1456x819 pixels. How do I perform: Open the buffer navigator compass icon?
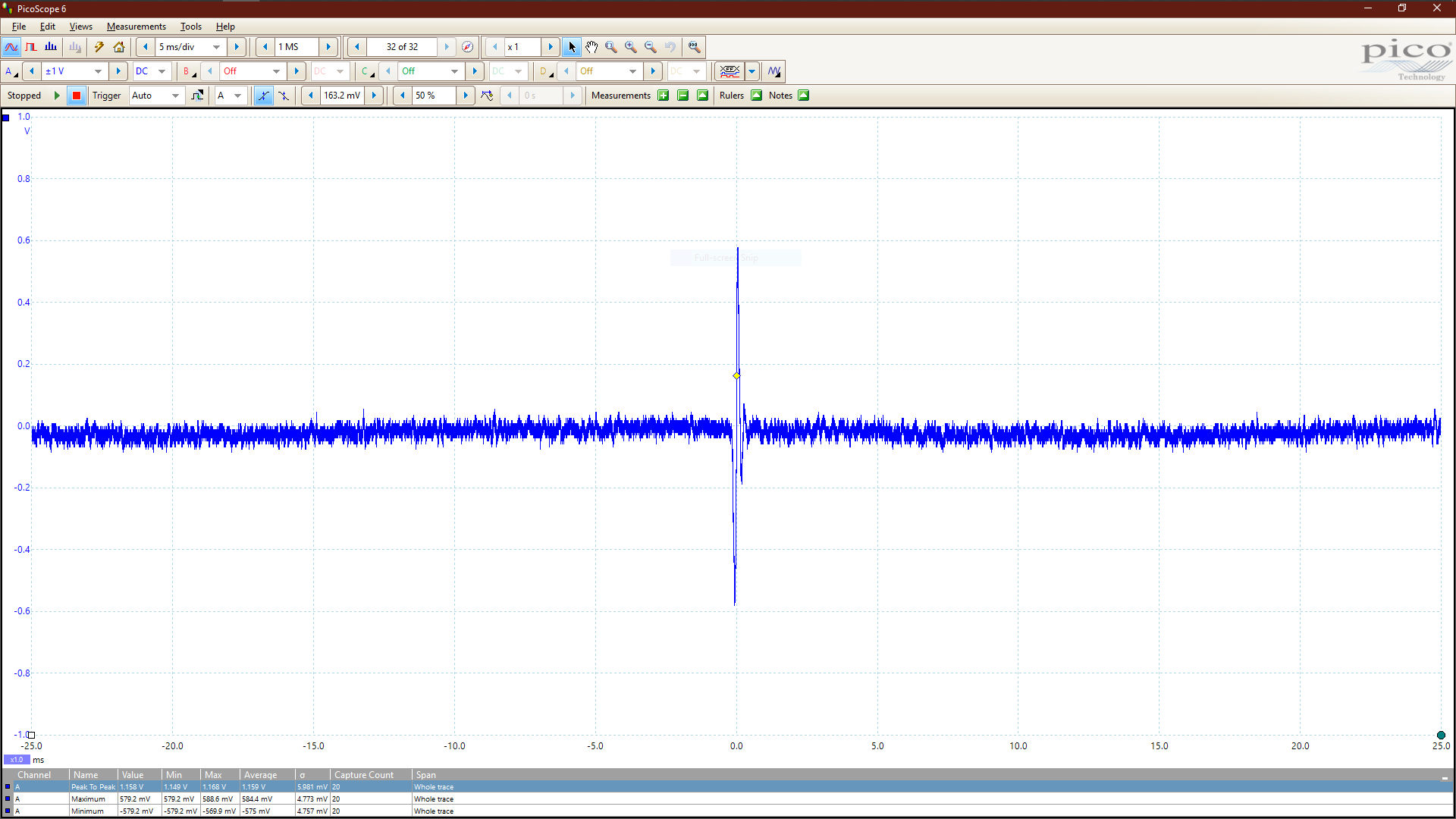[468, 47]
